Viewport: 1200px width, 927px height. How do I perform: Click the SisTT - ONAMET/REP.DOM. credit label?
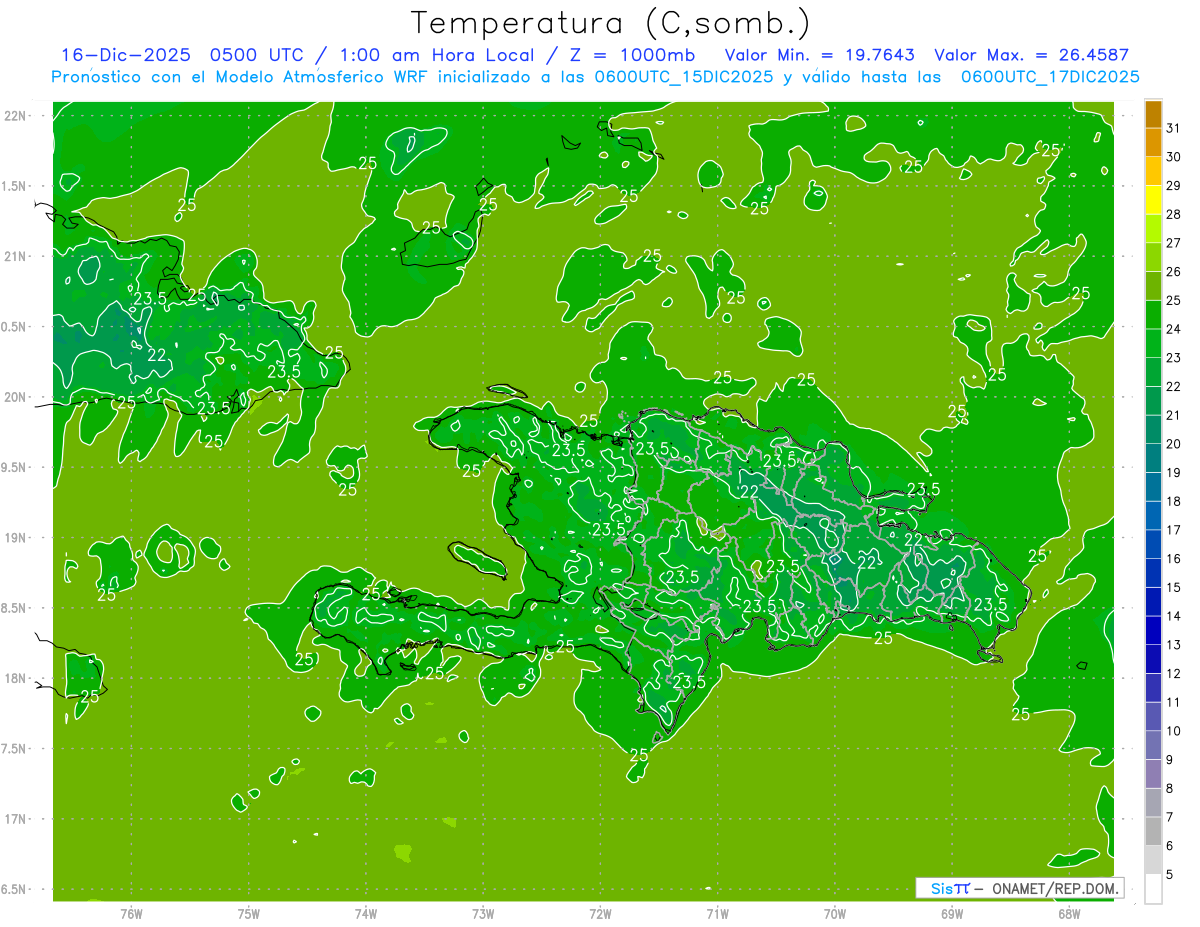coord(1020,888)
